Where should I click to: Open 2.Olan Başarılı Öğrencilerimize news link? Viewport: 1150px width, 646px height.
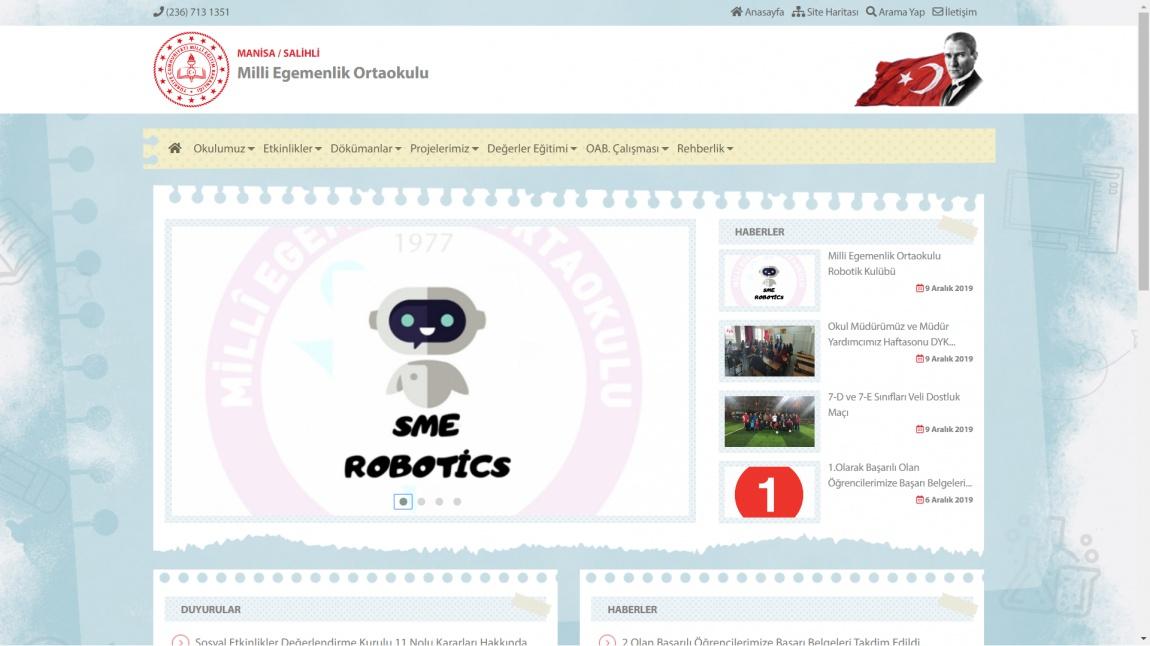click(x=771, y=642)
